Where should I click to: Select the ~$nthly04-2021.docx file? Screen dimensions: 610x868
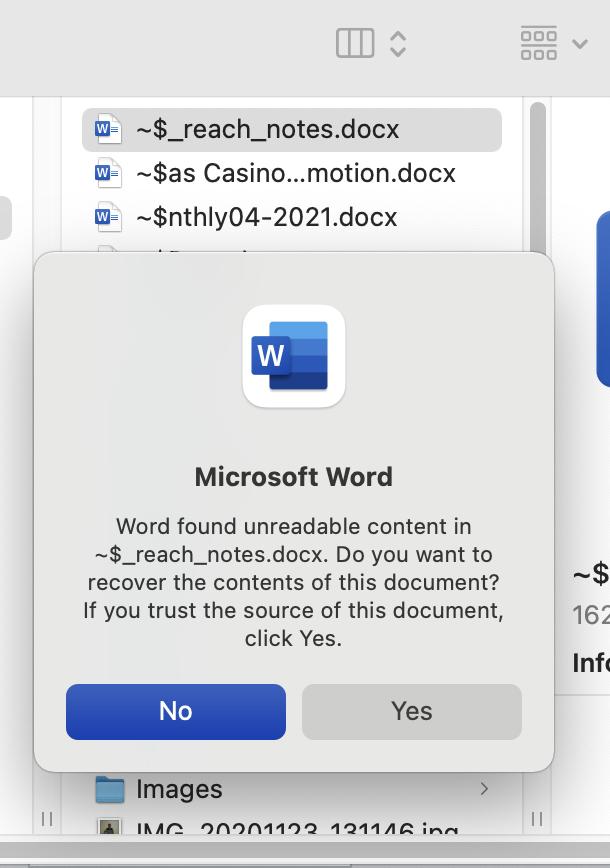click(266, 217)
